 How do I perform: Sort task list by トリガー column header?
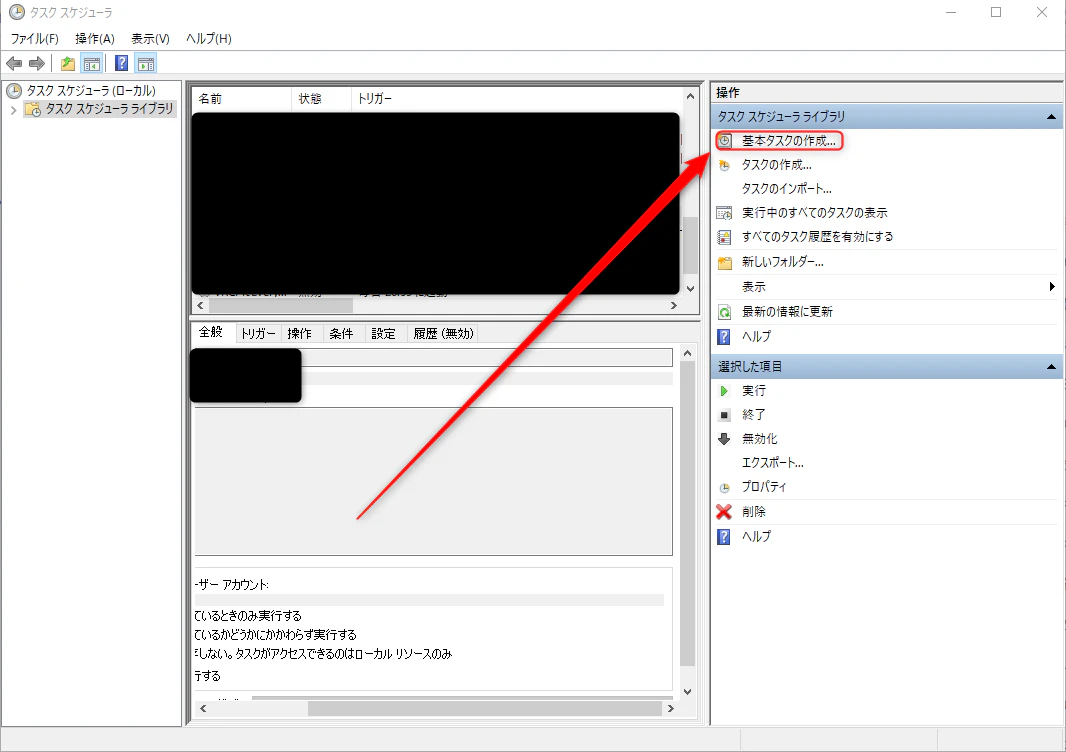pos(517,99)
